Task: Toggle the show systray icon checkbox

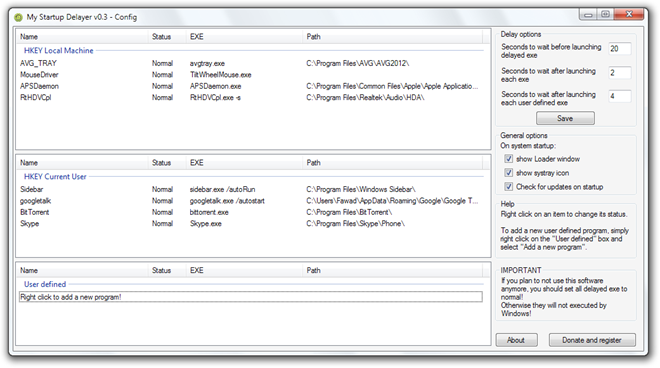Action: pos(508,173)
